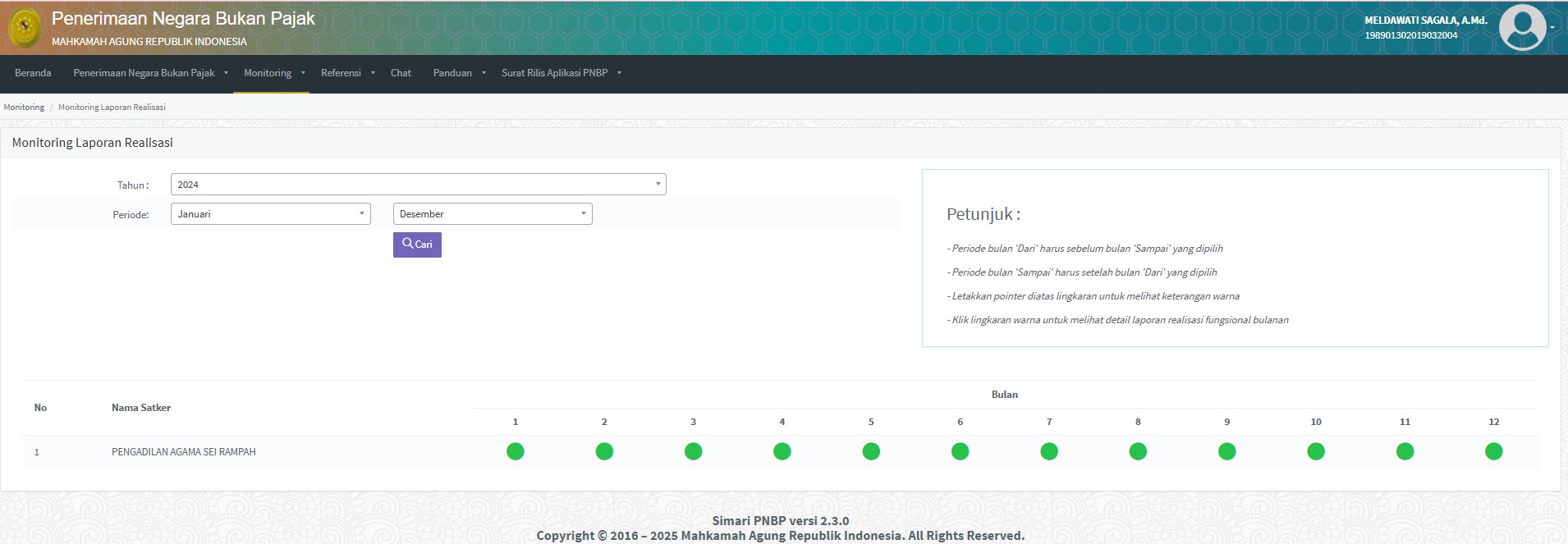Open month 7 realisasi green circle
Image resolution: width=1568 pixels, height=544 pixels.
(x=1049, y=451)
